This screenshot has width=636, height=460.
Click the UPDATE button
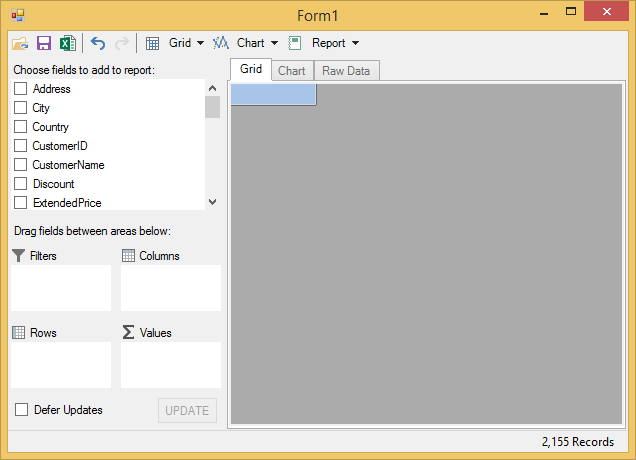click(187, 410)
